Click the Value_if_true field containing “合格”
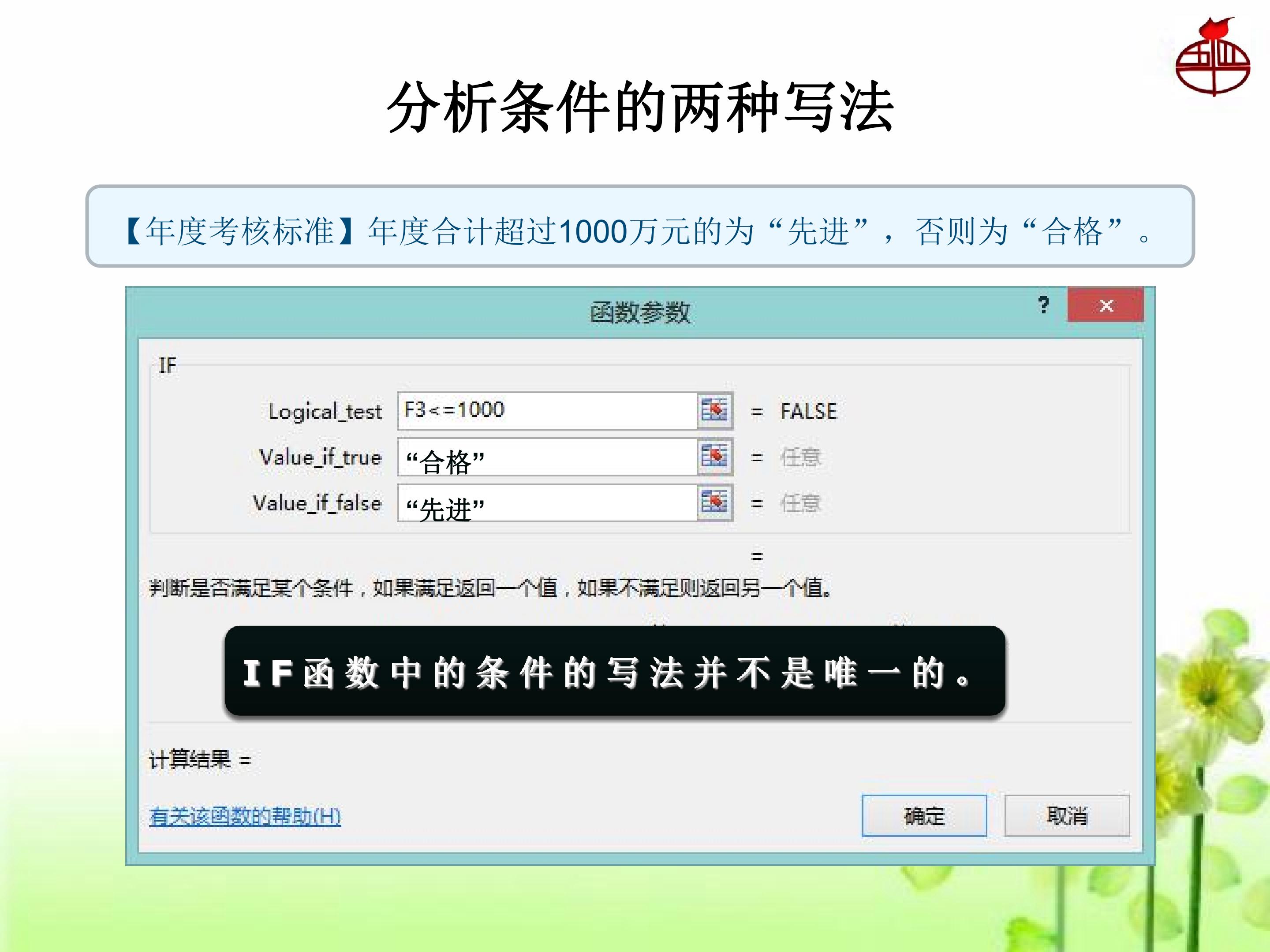 click(x=547, y=457)
